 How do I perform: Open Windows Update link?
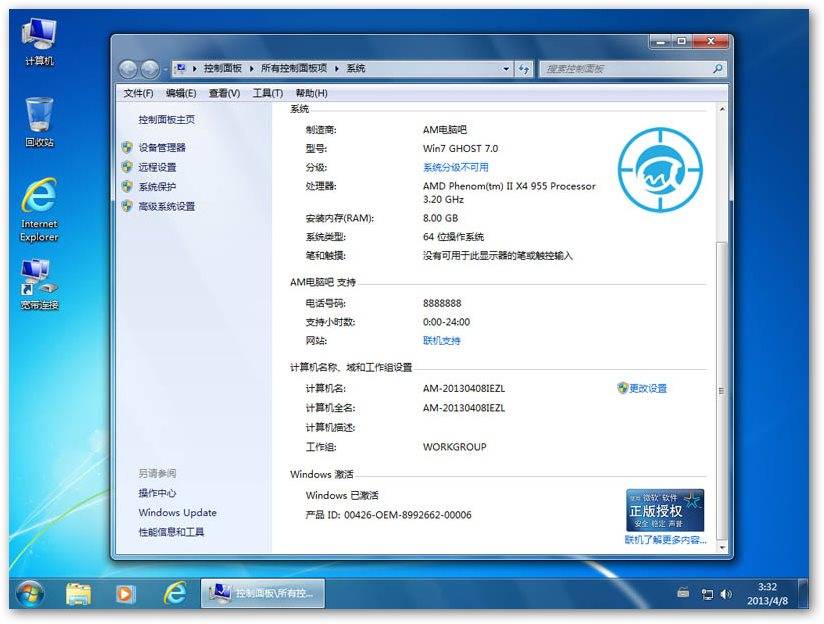tap(178, 513)
